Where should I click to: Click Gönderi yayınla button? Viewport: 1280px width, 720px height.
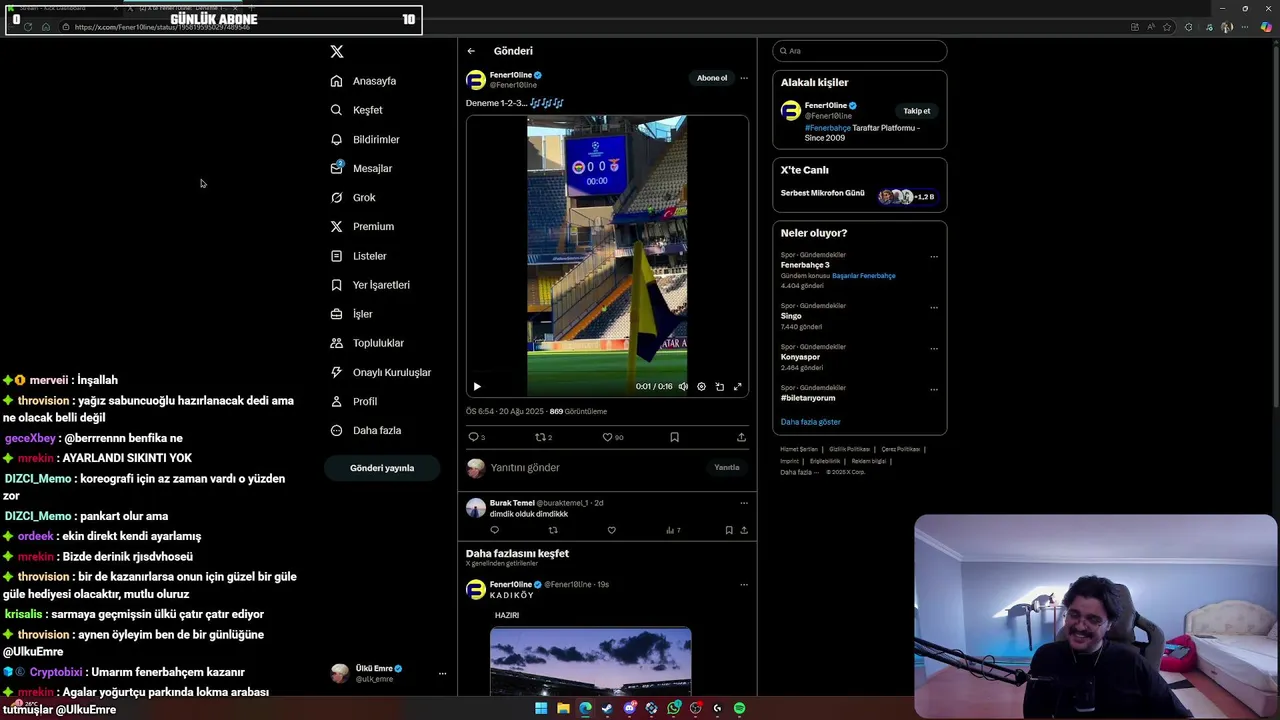(x=382, y=468)
